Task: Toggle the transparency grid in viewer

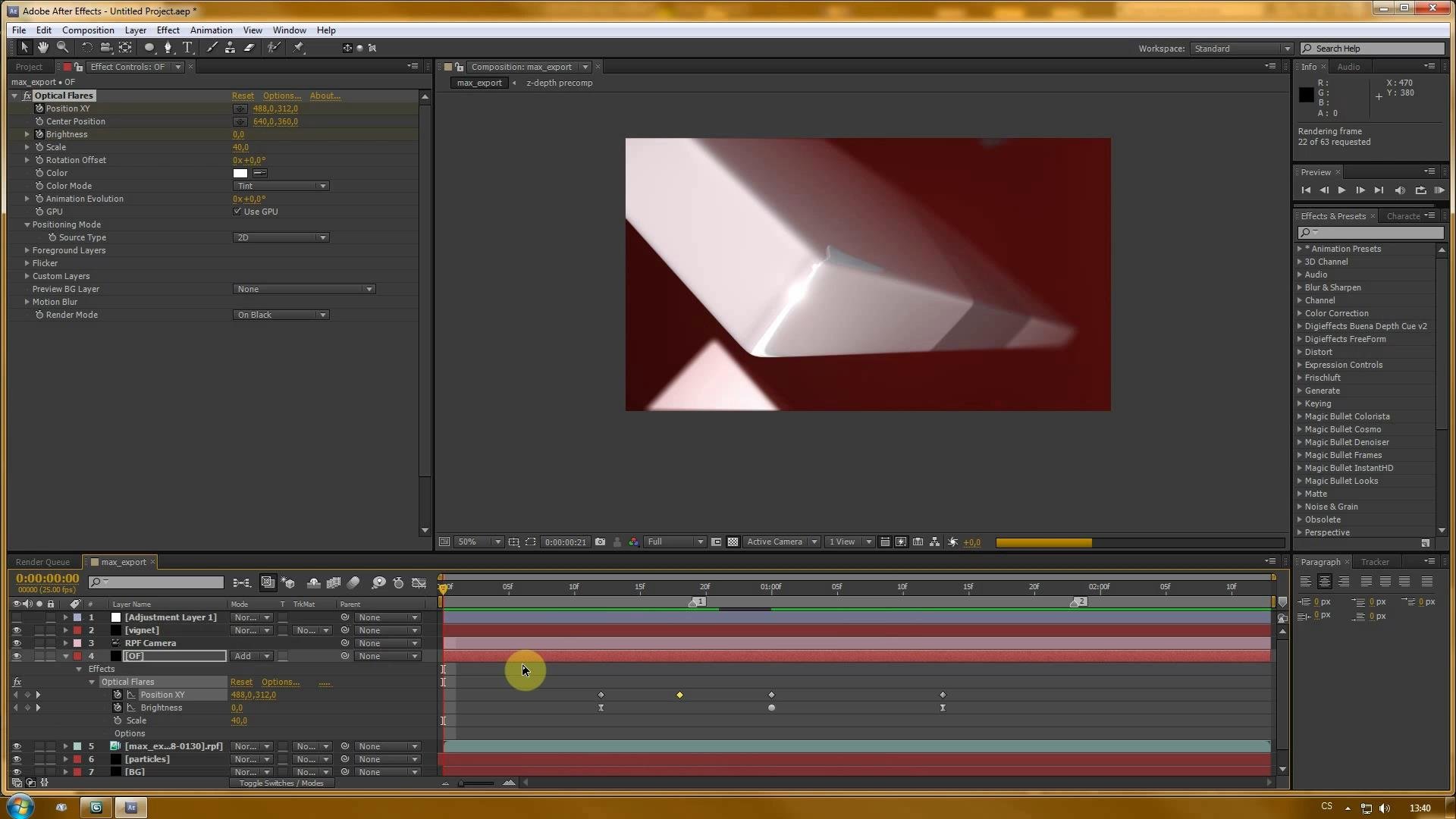Action: (733, 542)
